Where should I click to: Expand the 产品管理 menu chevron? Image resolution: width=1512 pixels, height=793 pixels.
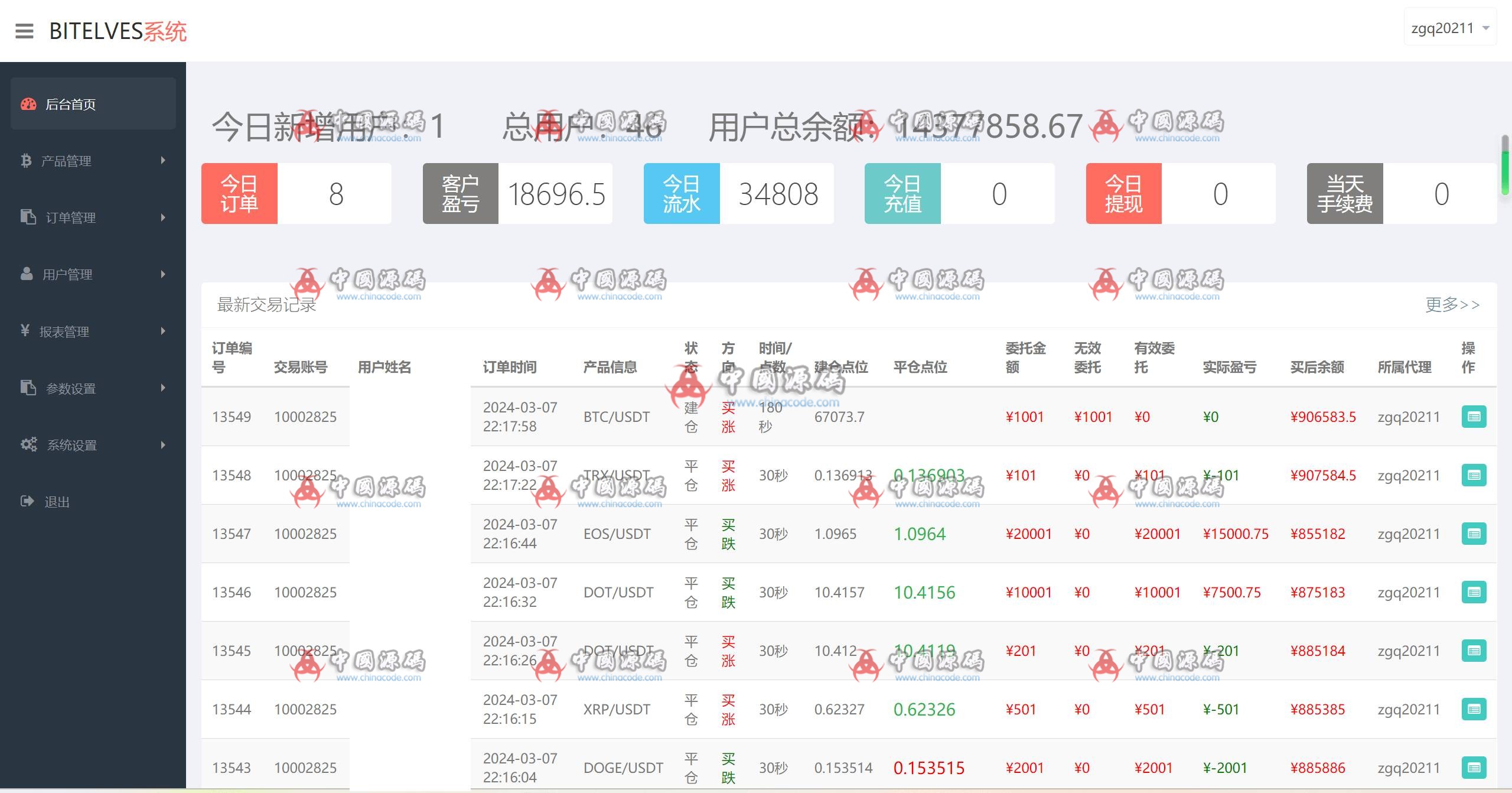pyautogui.click(x=164, y=161)
